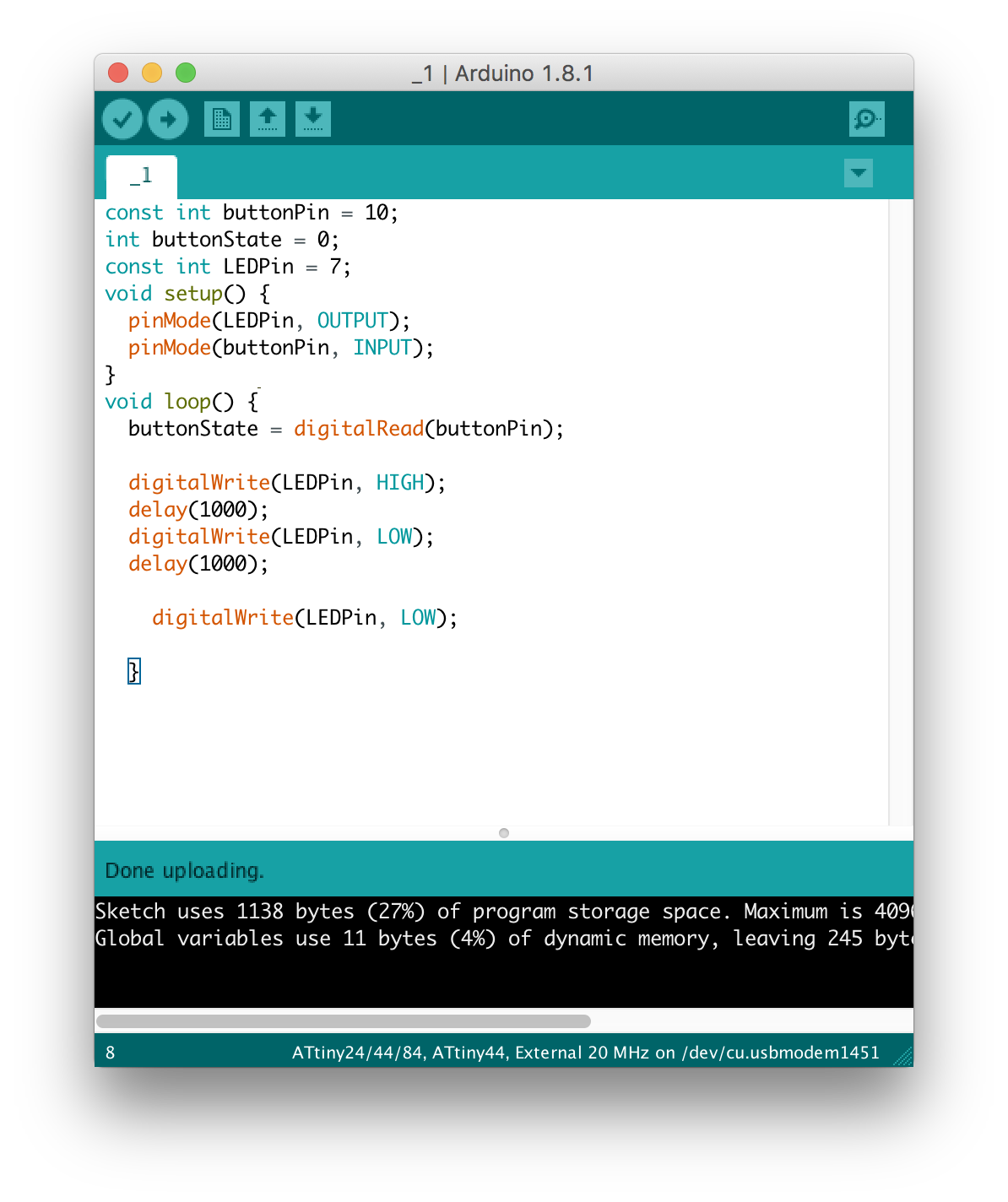Click the 'void setup() {' line
Image resolution: width=1008 pixels, height=1202 pixels.
pos(187,294)
